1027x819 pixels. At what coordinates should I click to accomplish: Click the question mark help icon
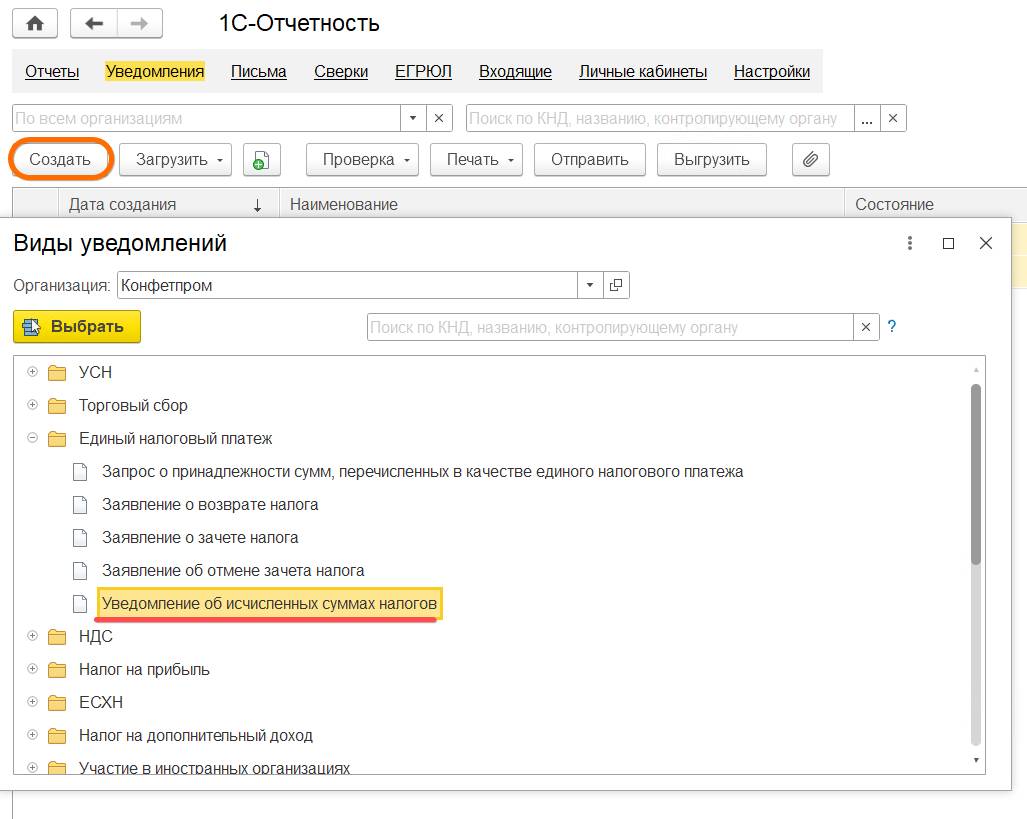tap(892, 326)
